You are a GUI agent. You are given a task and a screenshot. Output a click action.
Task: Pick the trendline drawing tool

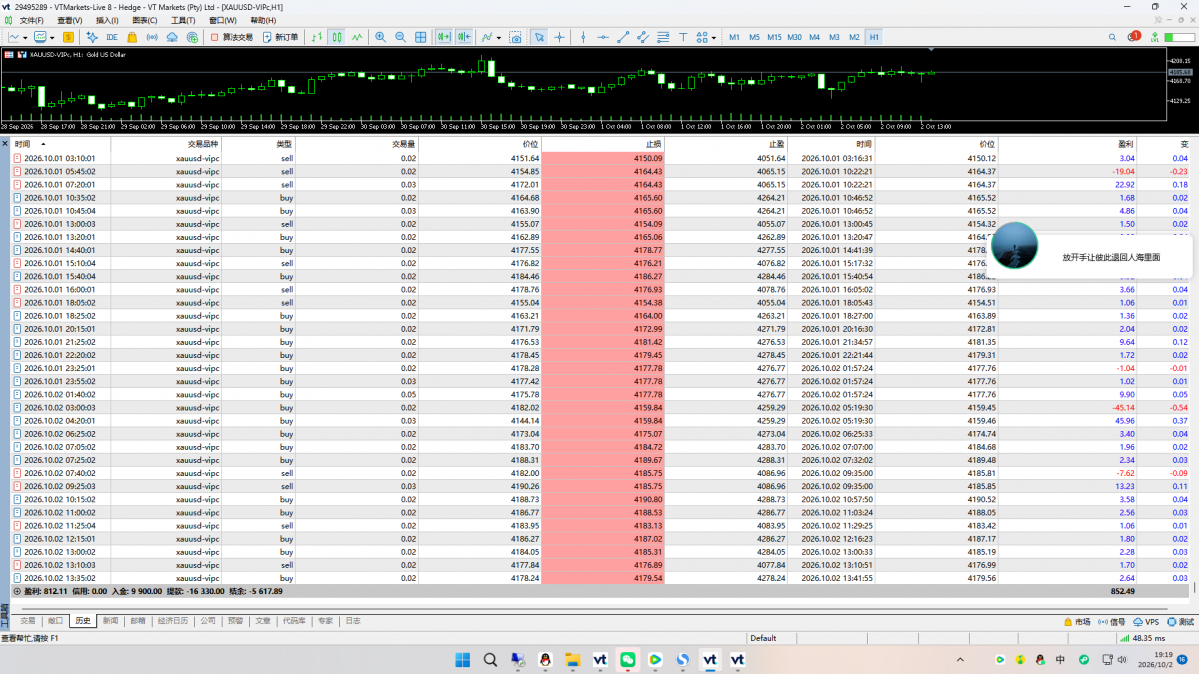(623, 37)
